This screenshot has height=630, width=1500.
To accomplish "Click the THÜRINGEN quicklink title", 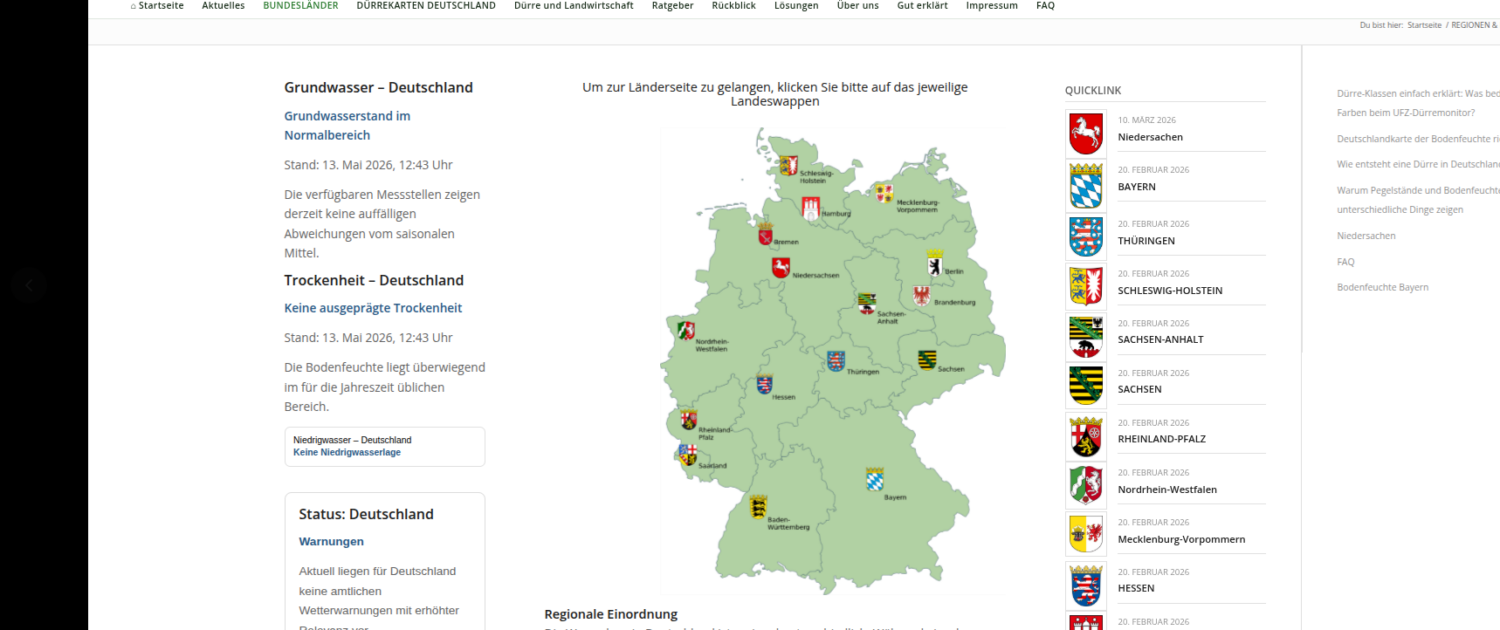I will pyautogui.click(x=1146, y=241).
